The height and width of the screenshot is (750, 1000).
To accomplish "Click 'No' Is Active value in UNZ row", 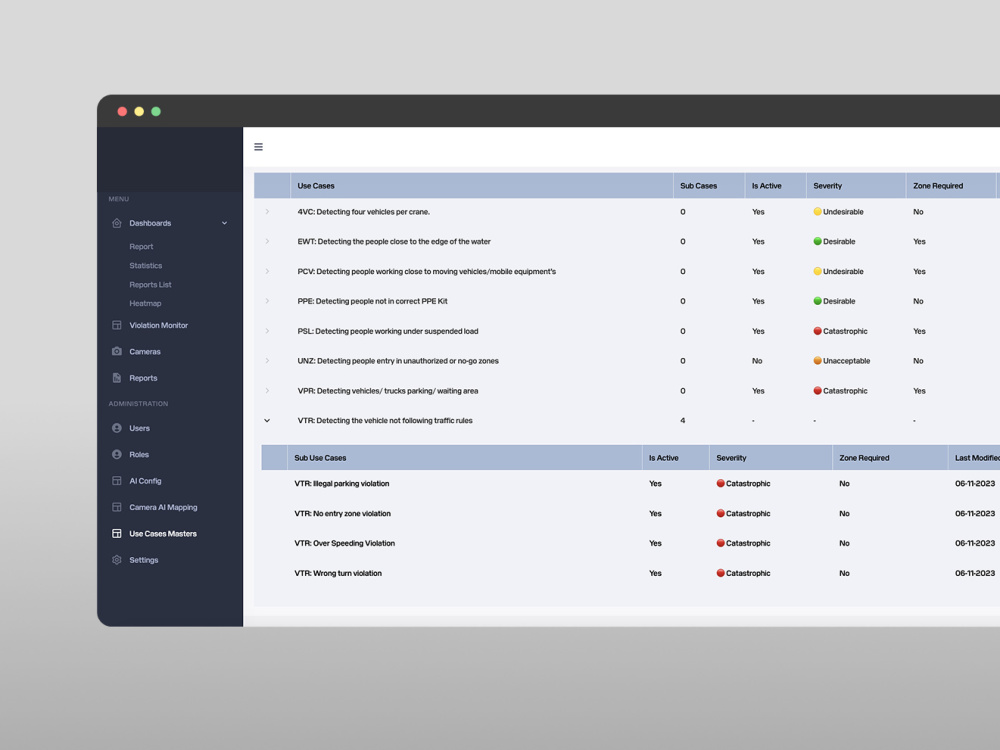I will [x=756, y=361].
